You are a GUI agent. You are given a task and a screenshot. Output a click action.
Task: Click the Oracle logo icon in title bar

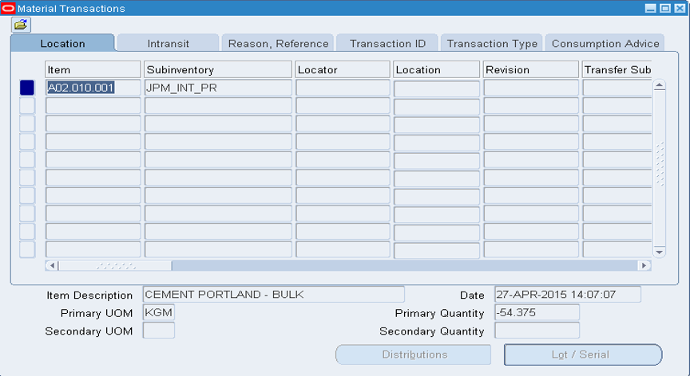[8, 8]
